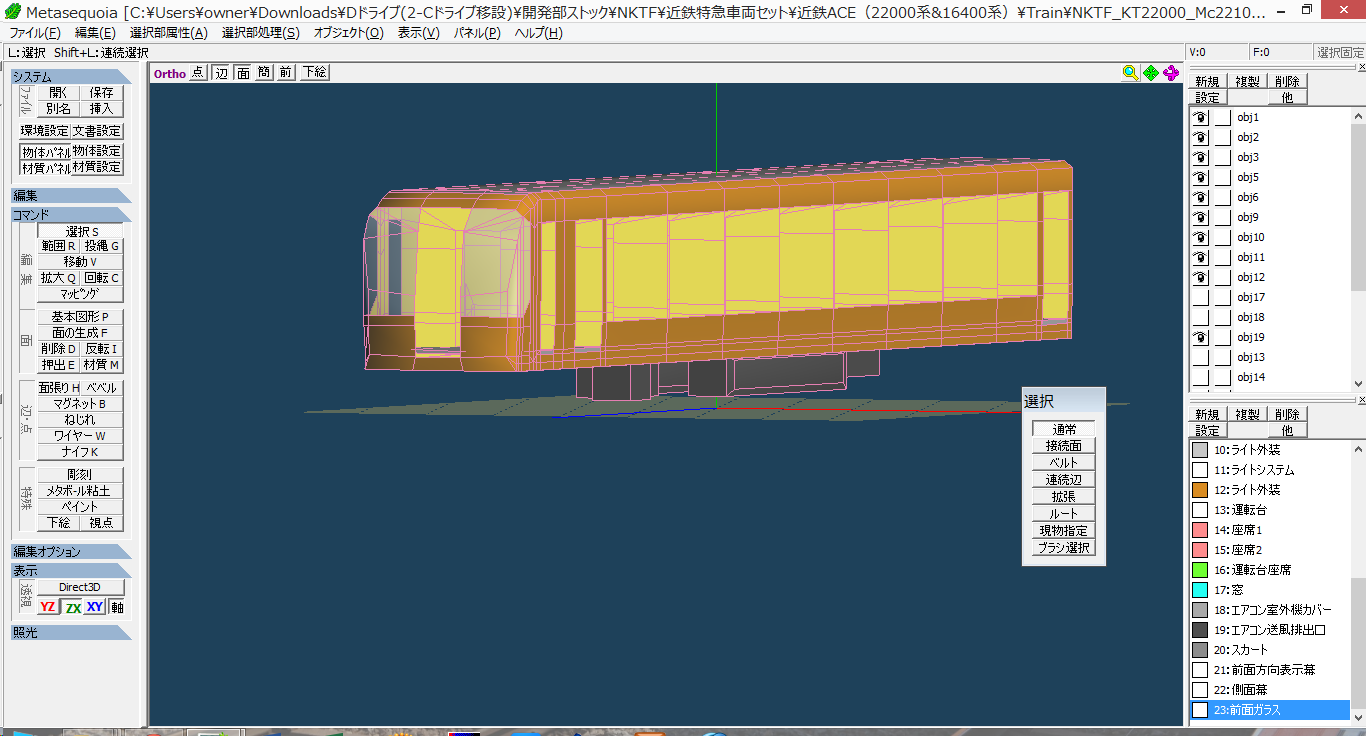Click the 開く open button
The width and height of the screenshot is (1366, 736).
(59, 92)
